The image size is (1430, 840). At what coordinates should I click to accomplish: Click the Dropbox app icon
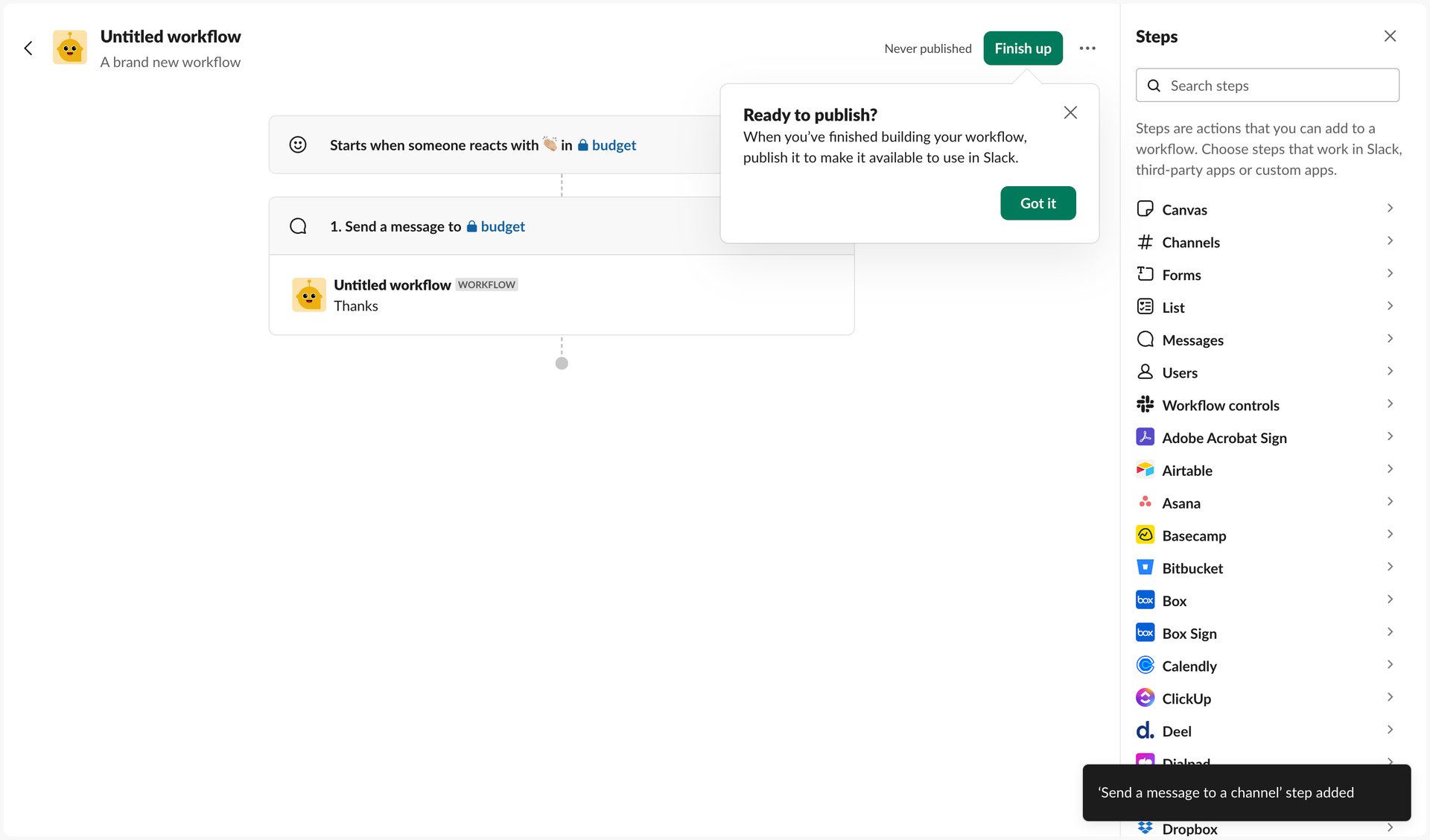pyautogui.click(x=1145, y=828)
